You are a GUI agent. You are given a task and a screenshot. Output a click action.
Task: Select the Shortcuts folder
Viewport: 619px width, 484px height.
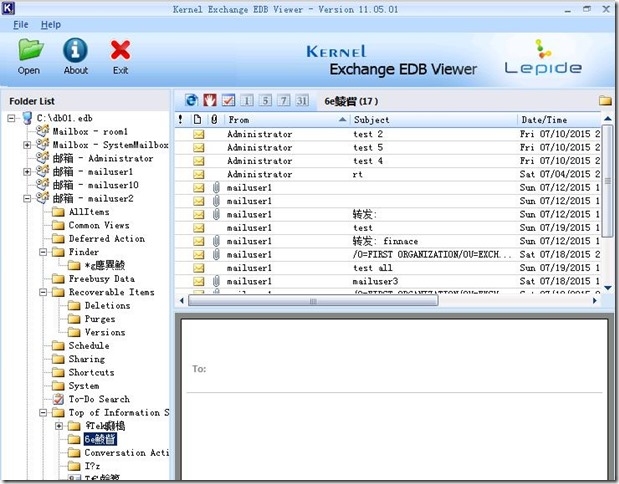tap(91, 373)
